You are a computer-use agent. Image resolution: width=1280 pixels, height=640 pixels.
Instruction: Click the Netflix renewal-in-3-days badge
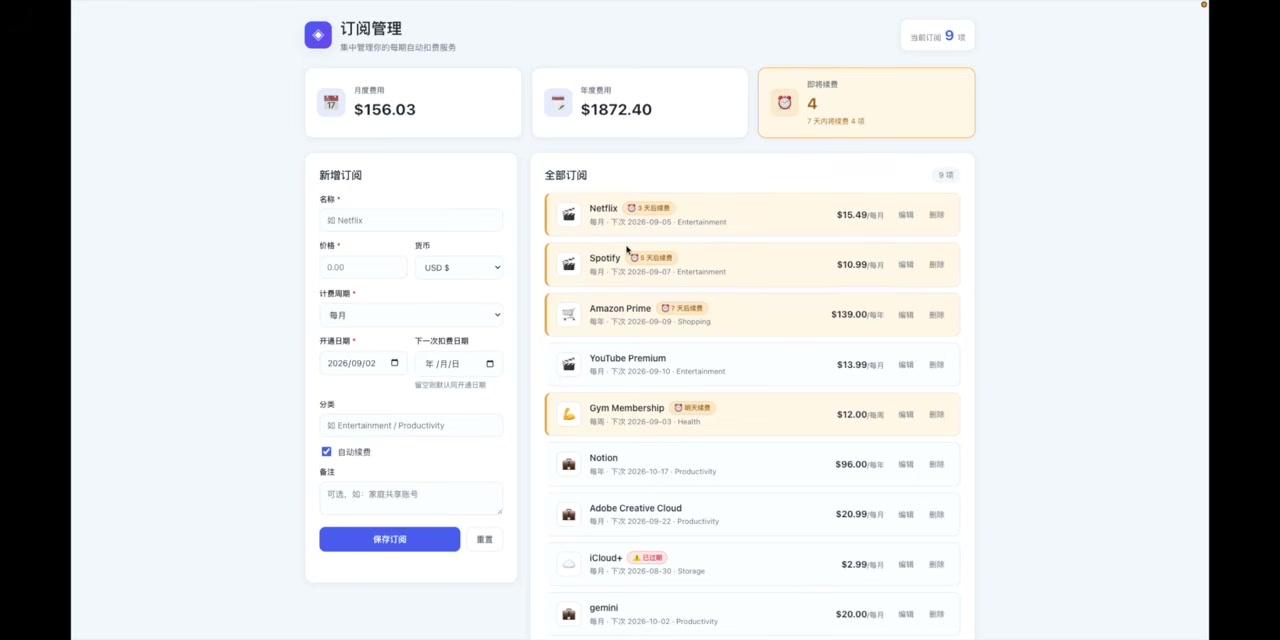pyautogui.click(x=649, y=208)
